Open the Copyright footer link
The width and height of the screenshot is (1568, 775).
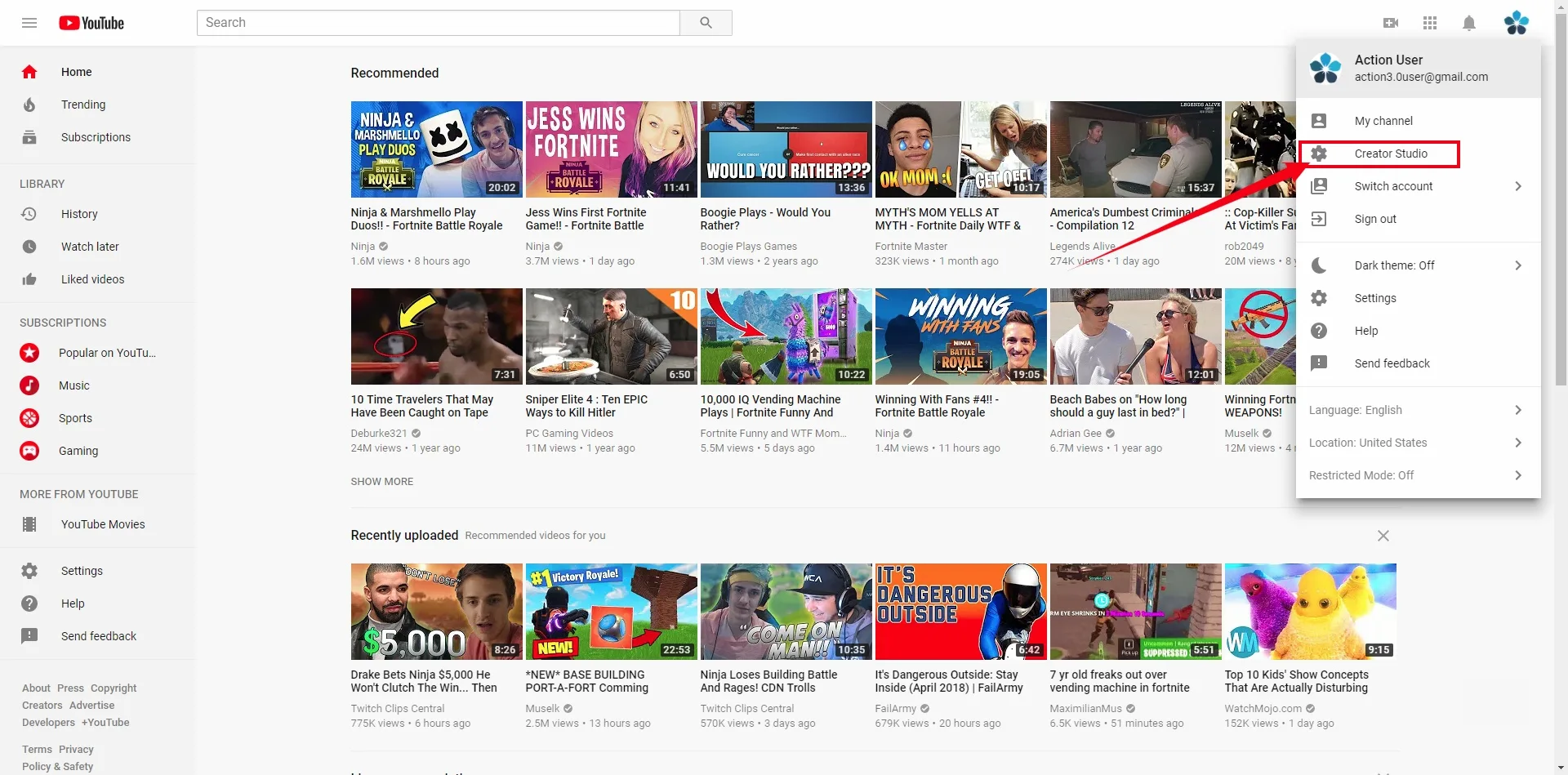pyautogui.click(x=114, y=688)
